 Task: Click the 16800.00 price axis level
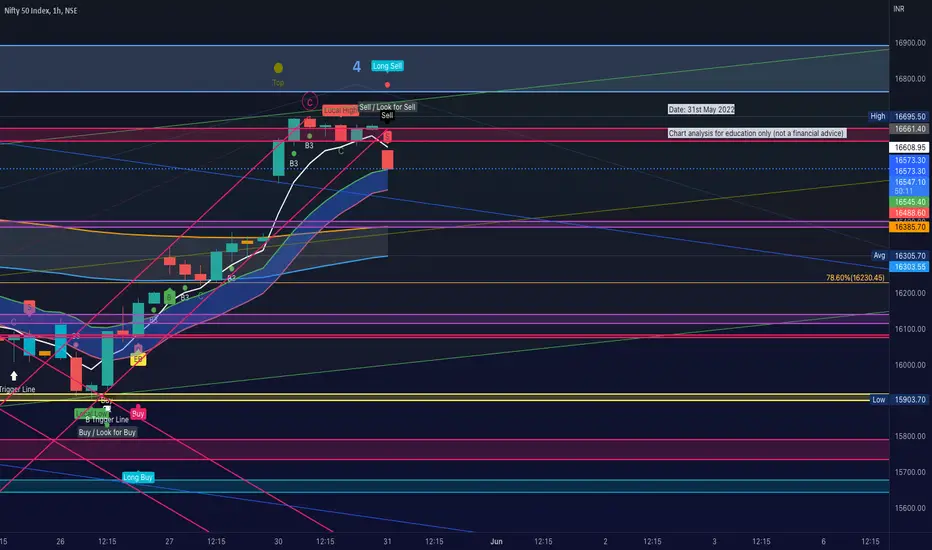click(910, 78)
